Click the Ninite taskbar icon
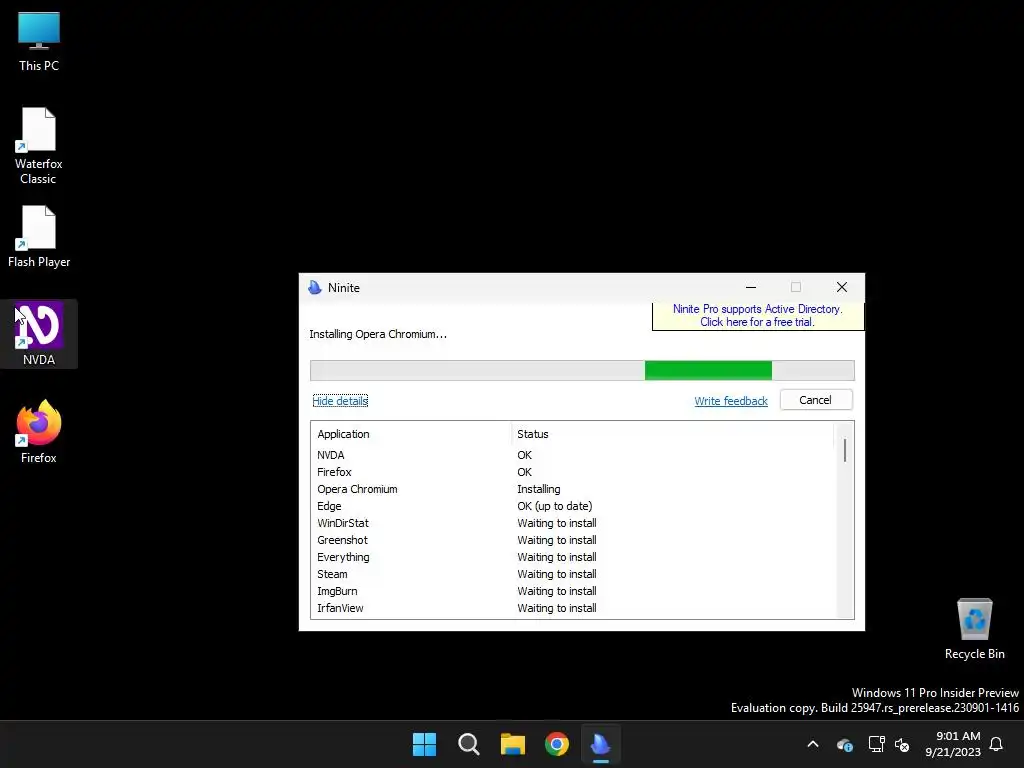 click(600, 744)
